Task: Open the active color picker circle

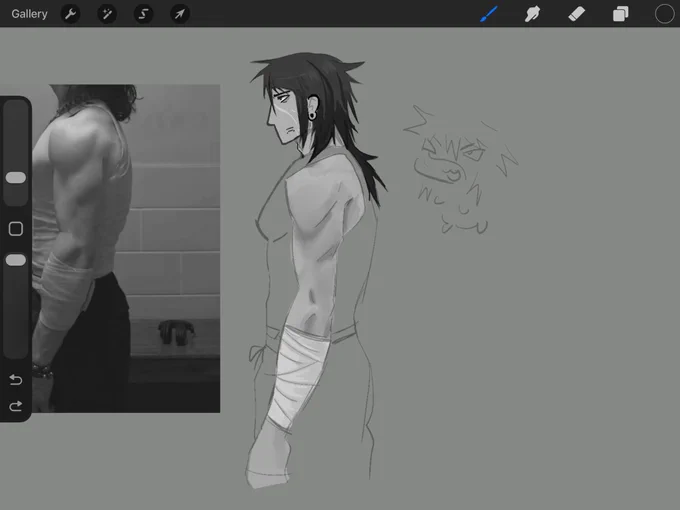Action: (x=664, y=14)
